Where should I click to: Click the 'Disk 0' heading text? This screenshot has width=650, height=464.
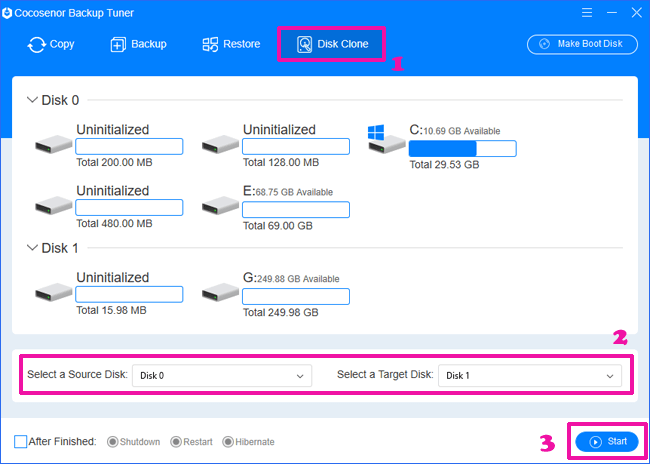coord(60,100)
